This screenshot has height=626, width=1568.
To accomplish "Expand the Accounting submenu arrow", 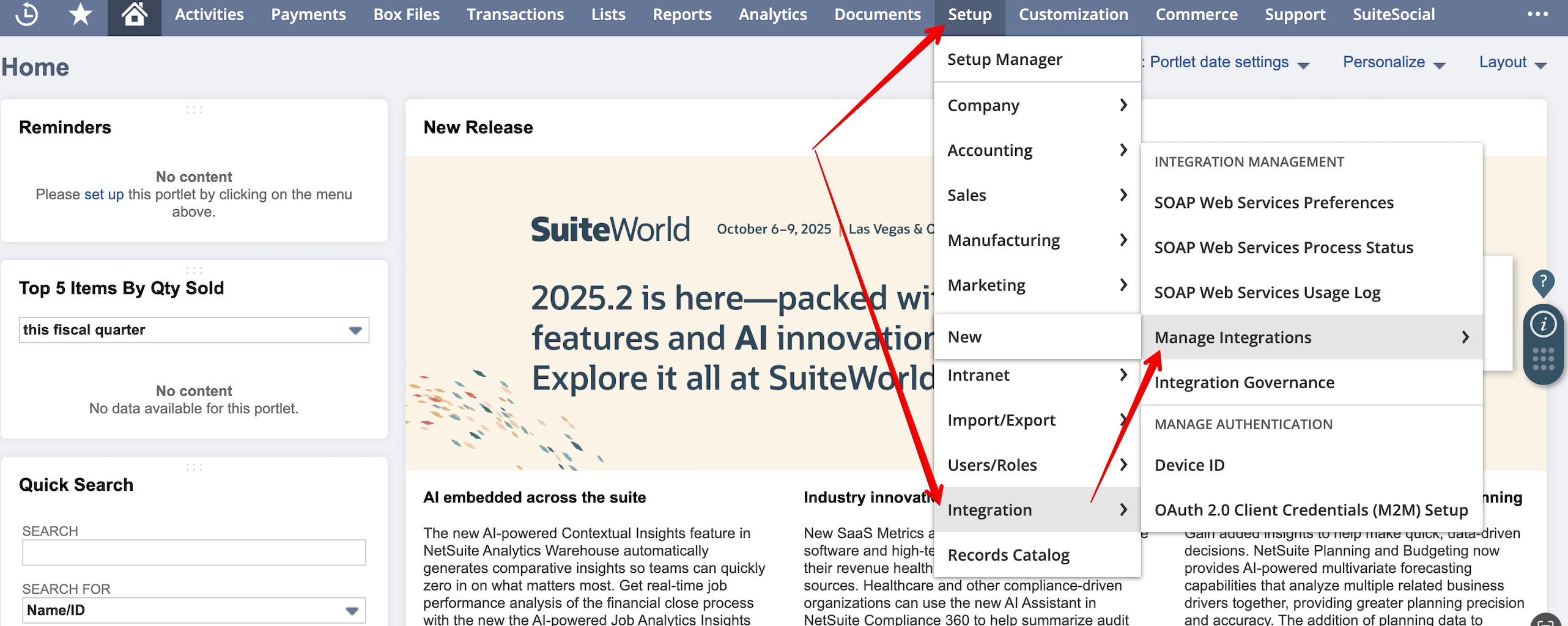I will click(1123, 150).
